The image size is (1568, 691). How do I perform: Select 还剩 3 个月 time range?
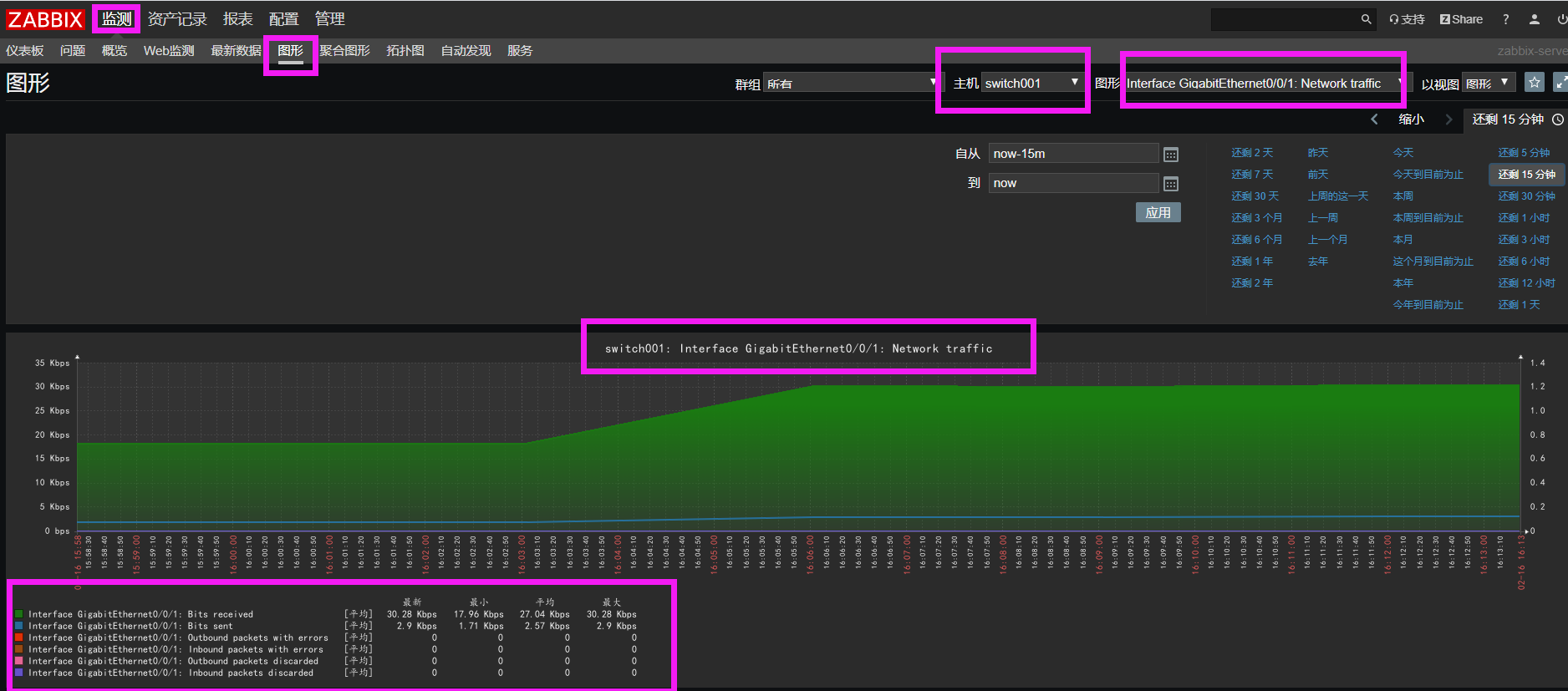coord(1256,218)
